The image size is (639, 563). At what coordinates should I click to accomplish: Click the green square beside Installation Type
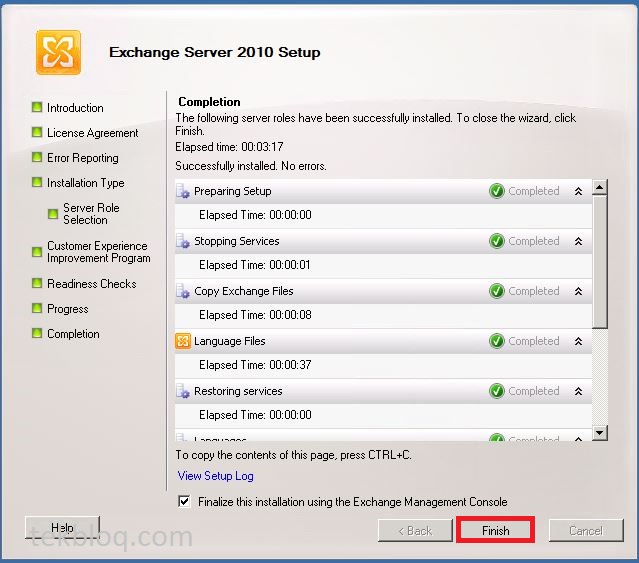coord(37,182)
